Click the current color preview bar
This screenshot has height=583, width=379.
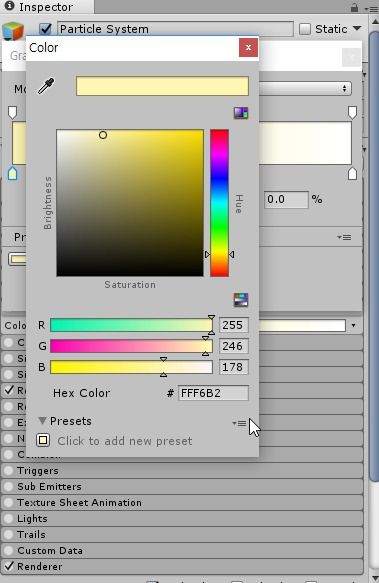coord(162,86)
